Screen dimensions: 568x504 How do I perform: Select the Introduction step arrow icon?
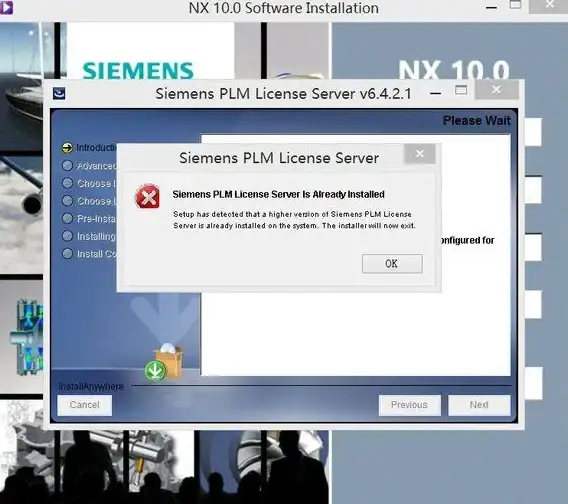[x=67, y=147]
